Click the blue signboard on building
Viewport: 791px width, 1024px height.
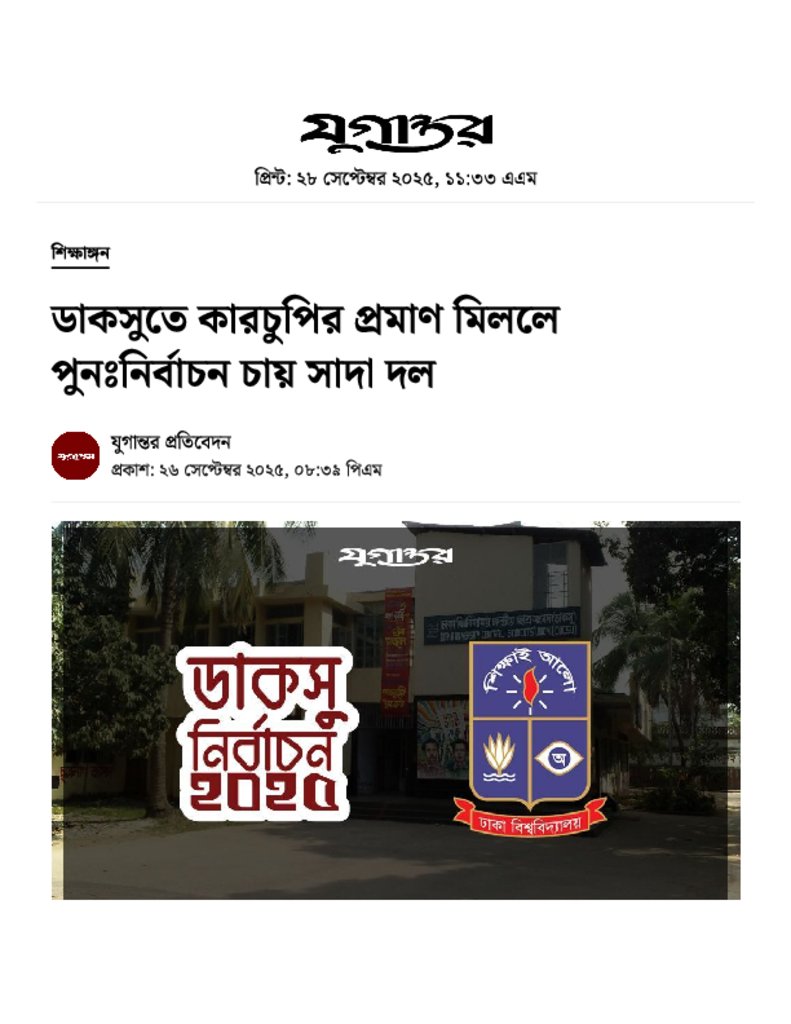tap(502, 625)
